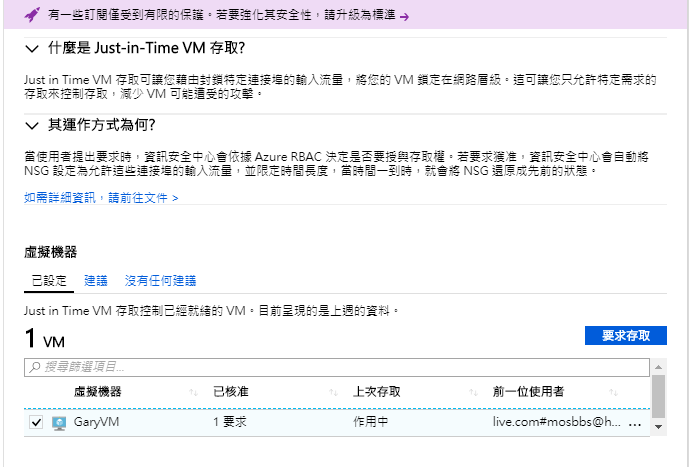
Task: Click the table scrollbar down arrow
Action: click(x=658, y=427)
